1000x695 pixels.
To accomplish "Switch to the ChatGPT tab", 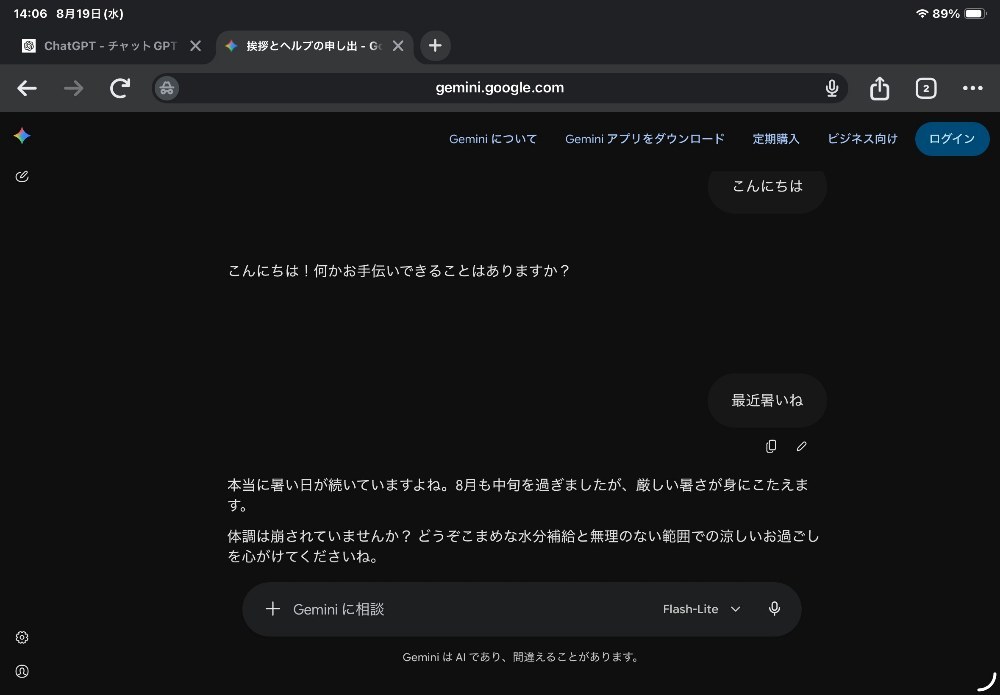I will click(102, 46).
